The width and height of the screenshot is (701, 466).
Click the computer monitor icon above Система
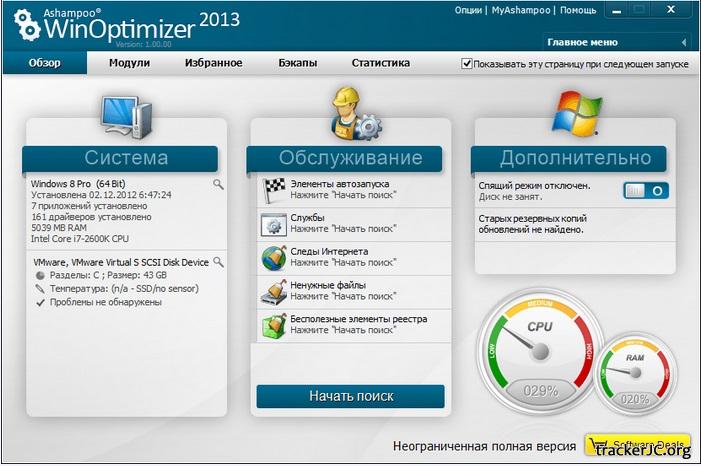pos(127,116)
